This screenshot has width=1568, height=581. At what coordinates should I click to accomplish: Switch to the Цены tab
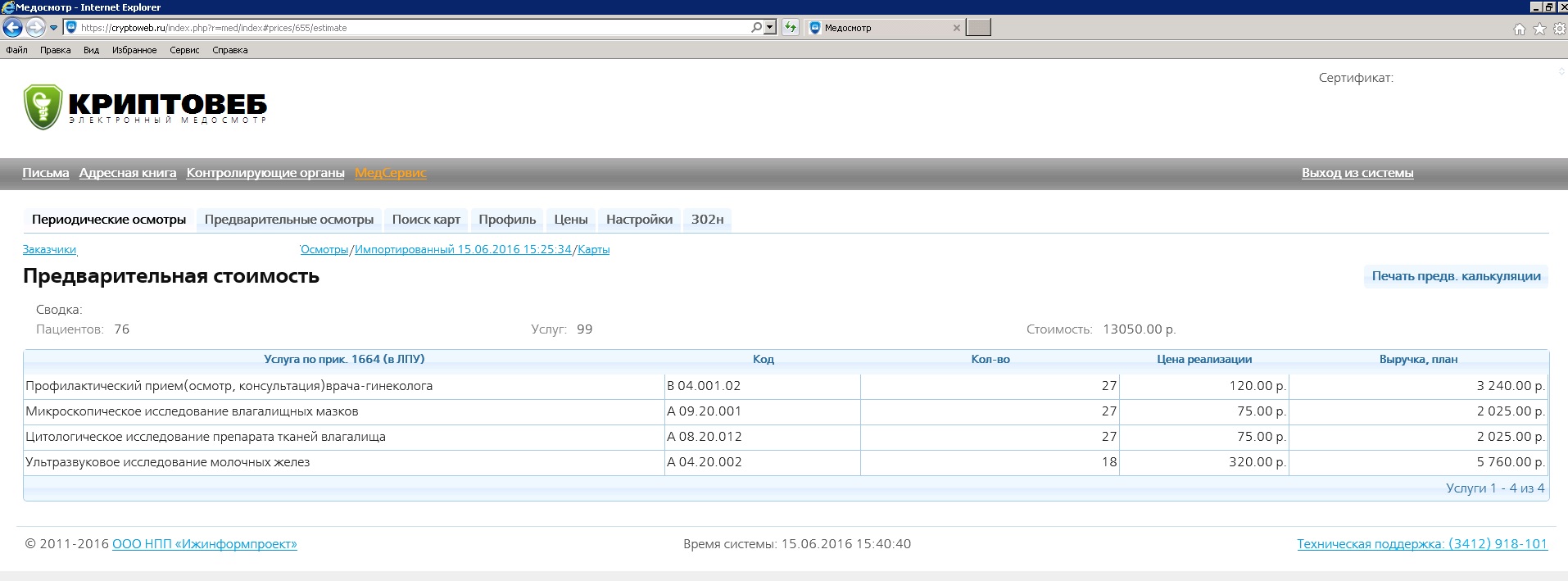click(570, 220)
